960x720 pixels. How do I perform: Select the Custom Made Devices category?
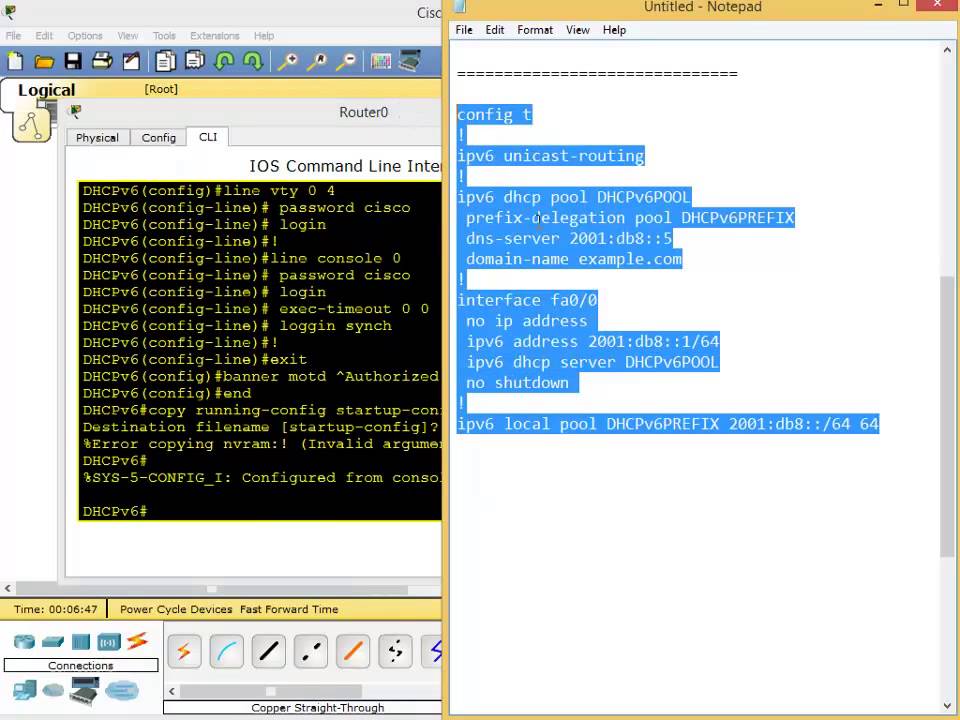click(84, 691)
